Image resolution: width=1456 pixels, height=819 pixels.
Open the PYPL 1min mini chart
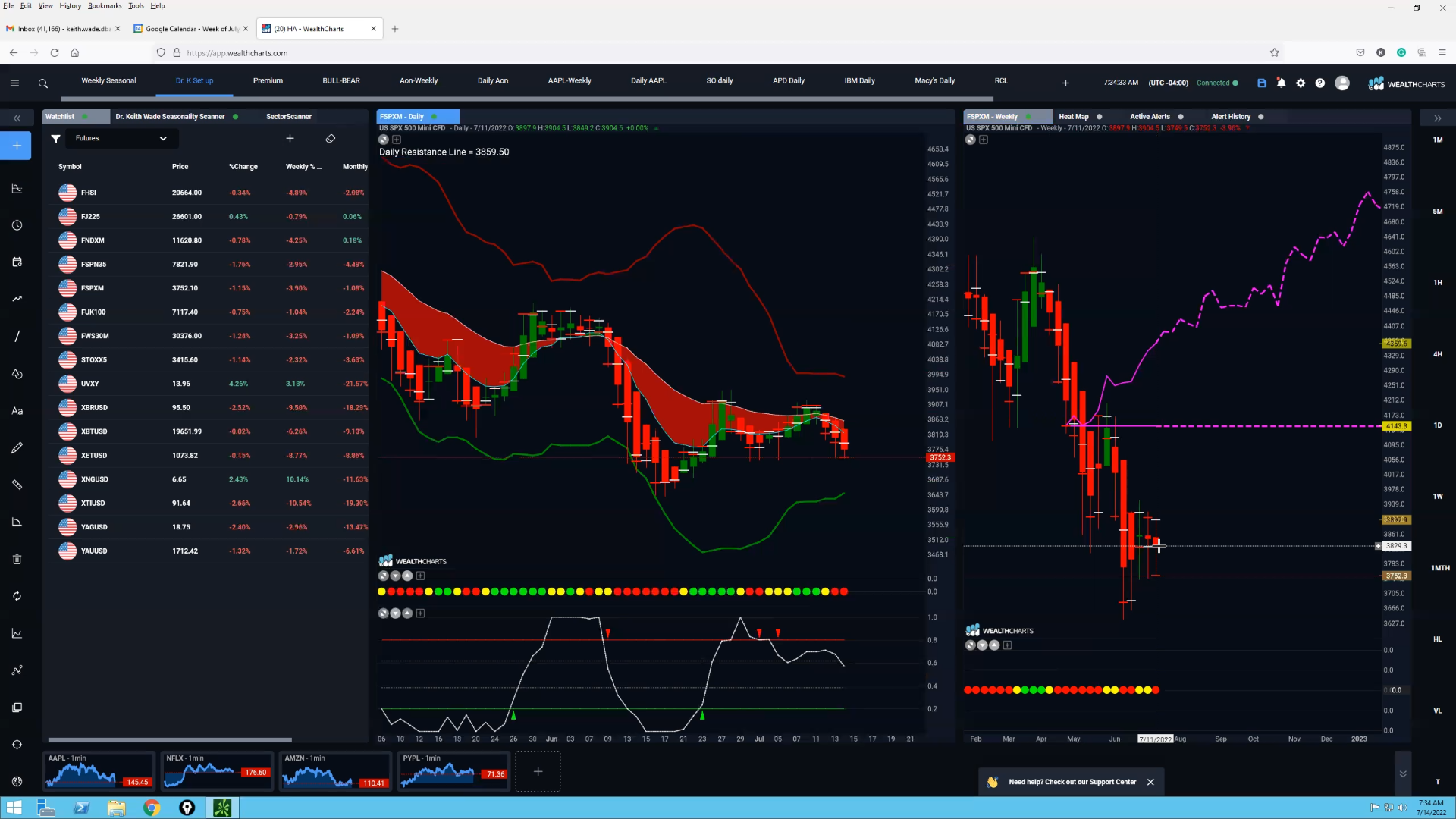pos(453,771)
